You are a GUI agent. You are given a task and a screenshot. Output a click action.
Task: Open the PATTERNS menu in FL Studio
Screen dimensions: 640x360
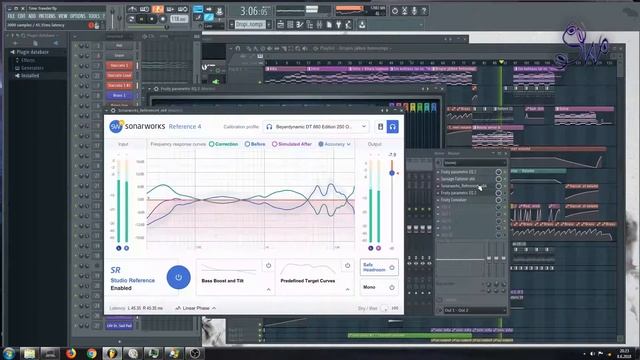tap(47, 16)
